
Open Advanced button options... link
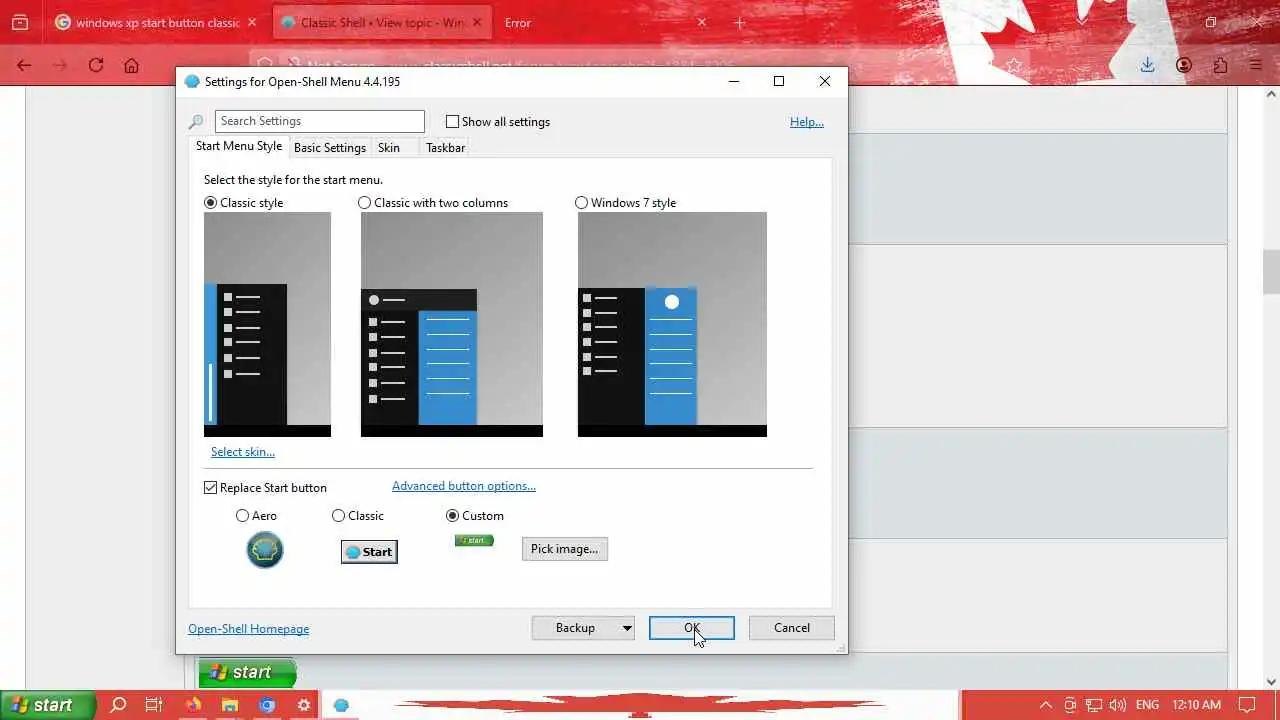point(464,486)
